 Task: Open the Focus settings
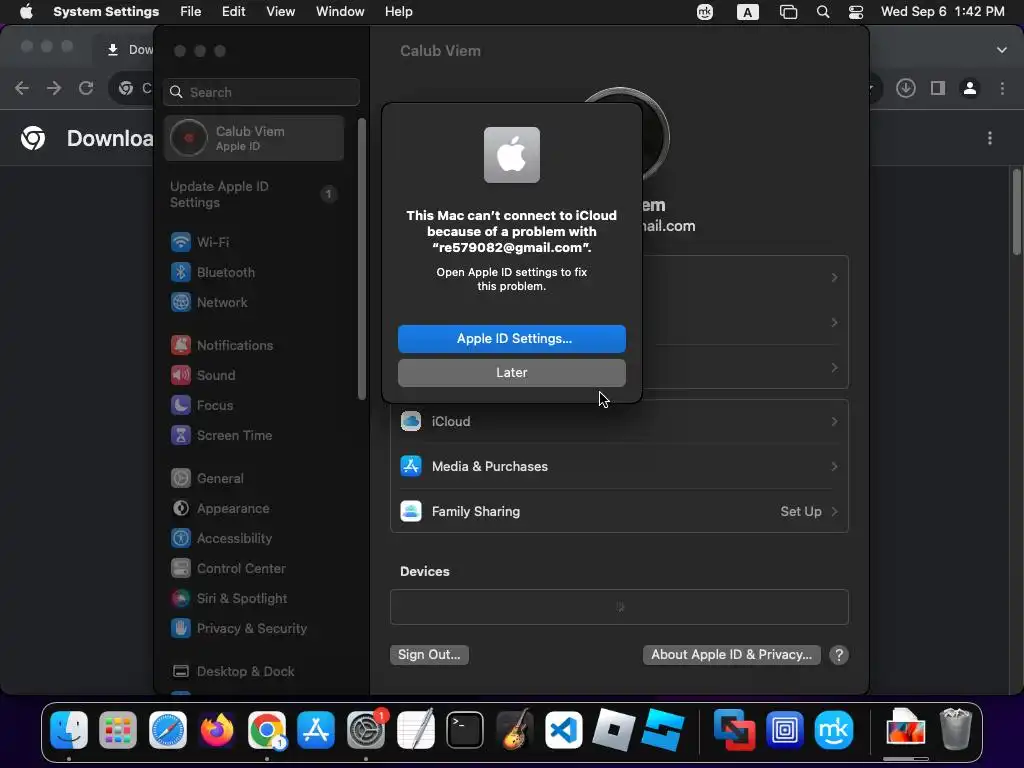tap(255, 406)
